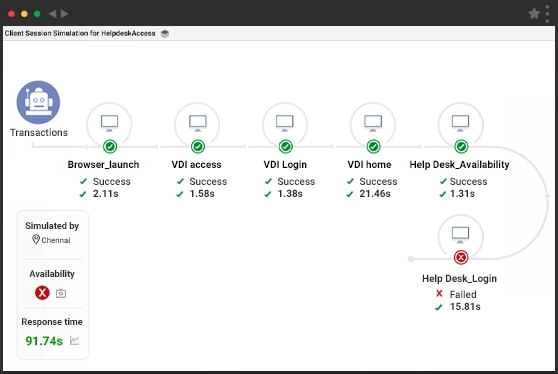The height and width of the screenshot is (374, 558).
Task: Click the Transactions robot icon
Action: pos(38,102)
